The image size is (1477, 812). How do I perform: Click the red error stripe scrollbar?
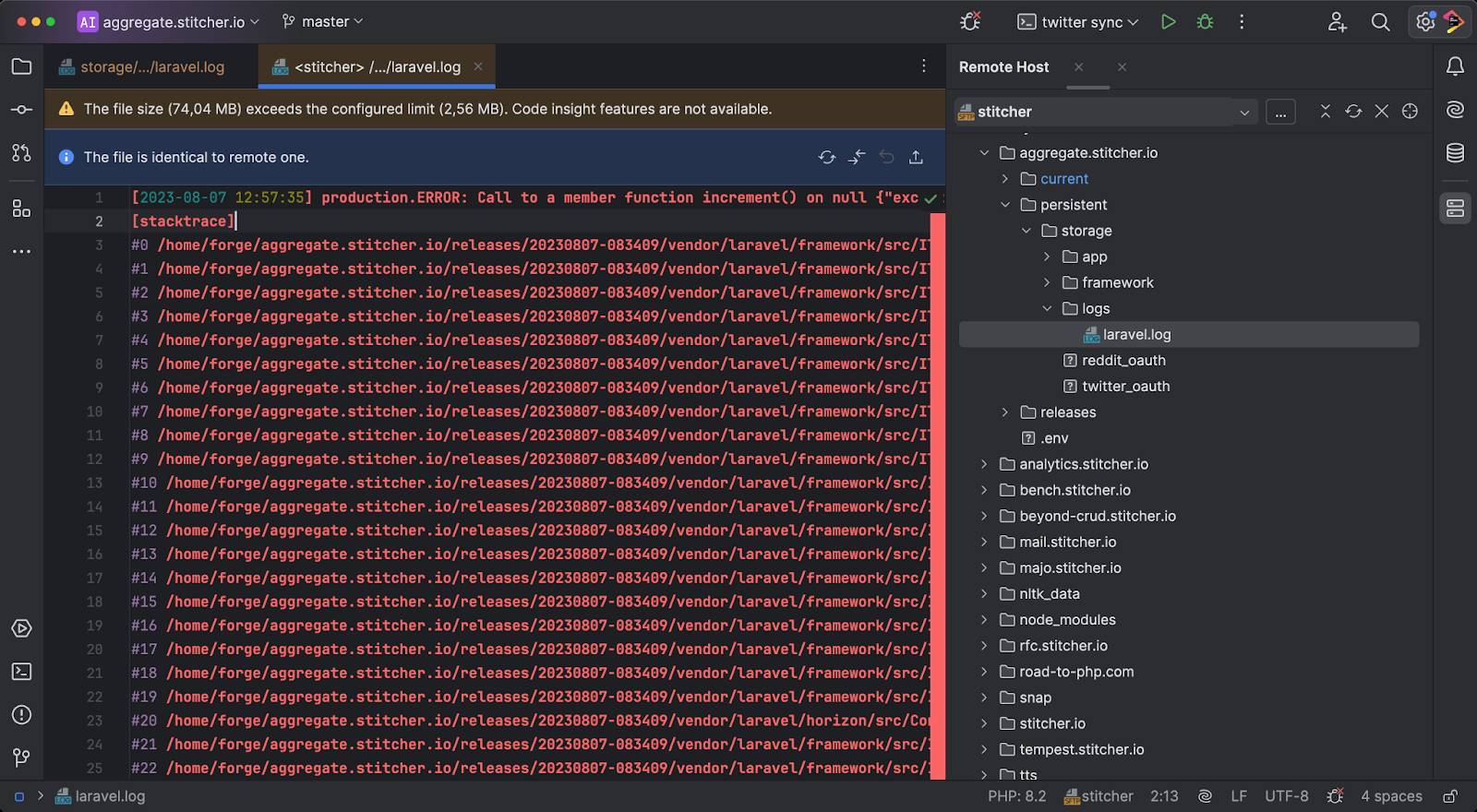[937, 496]
